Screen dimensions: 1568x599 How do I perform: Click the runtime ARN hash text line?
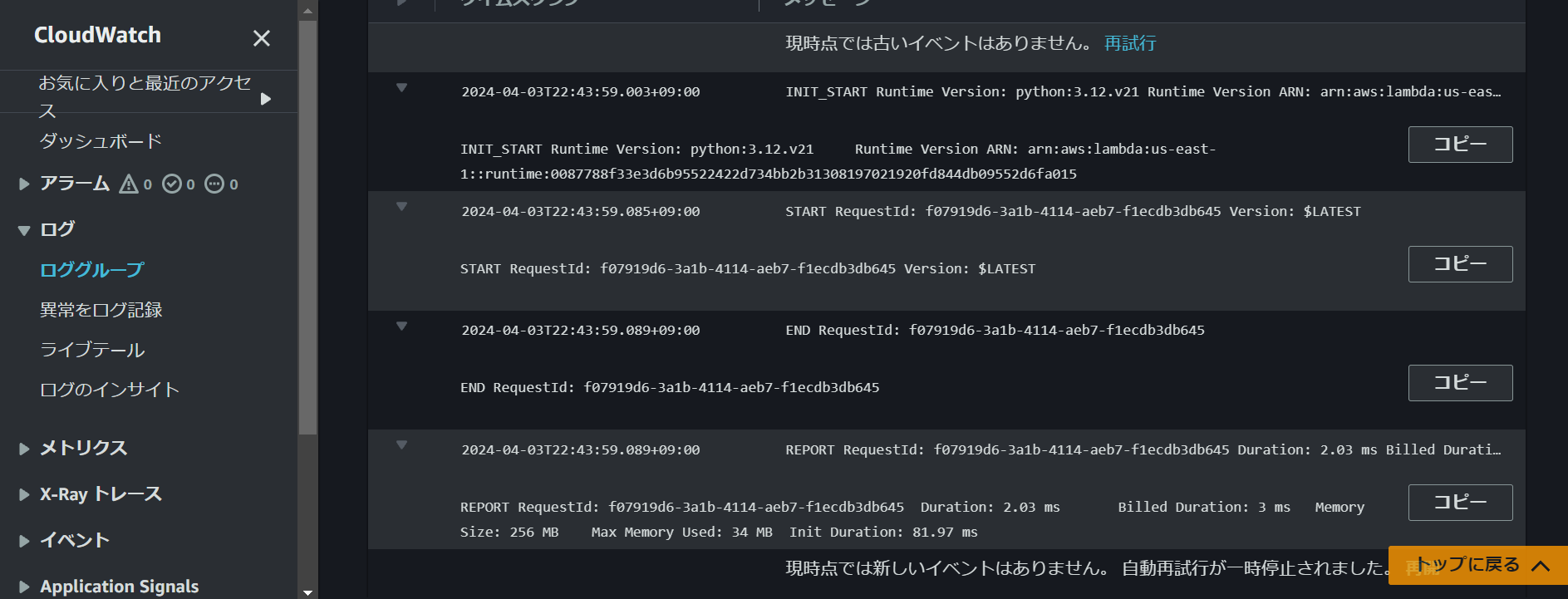point(769,174)
